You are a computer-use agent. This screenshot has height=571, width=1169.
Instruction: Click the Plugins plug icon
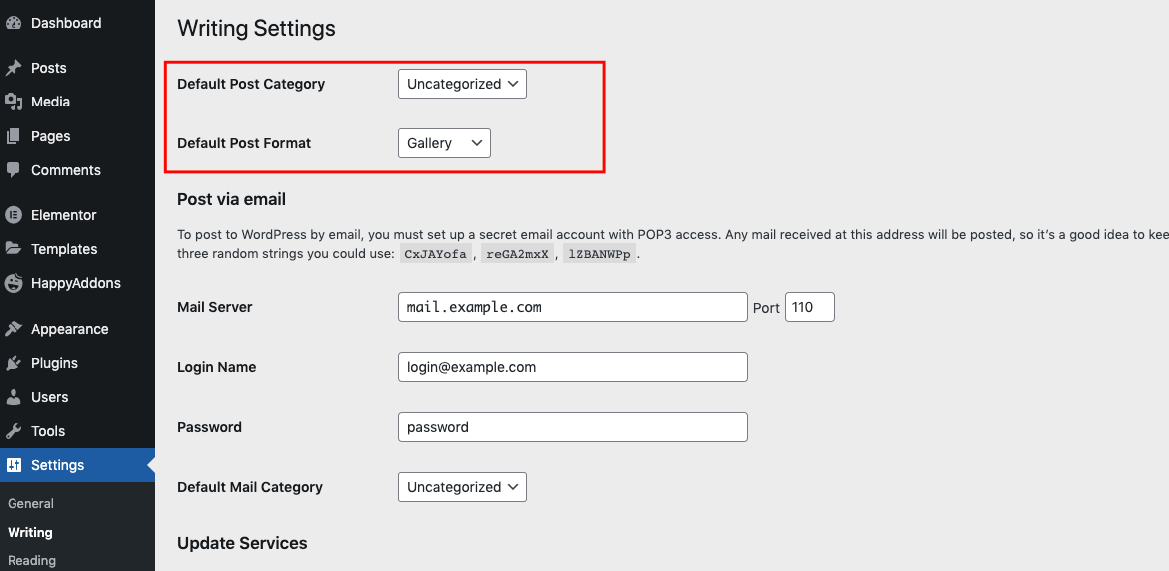(x=13, y=363)
